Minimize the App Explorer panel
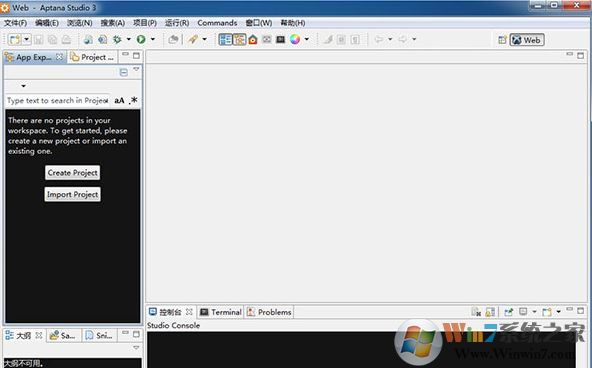This screenshot has width=592, height=368. (126, 55)
